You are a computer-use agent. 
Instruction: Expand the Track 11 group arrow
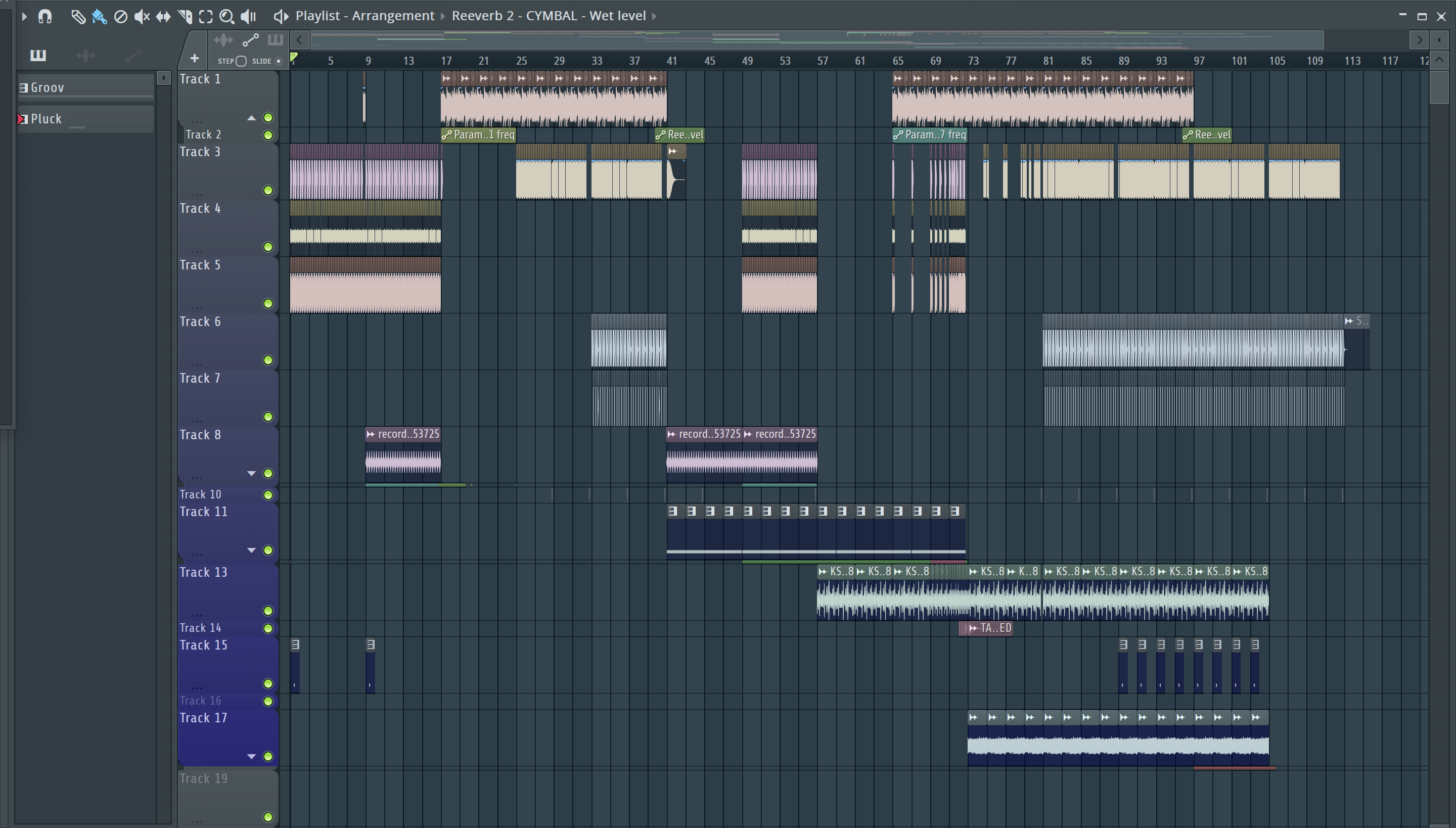pos(251,550)
